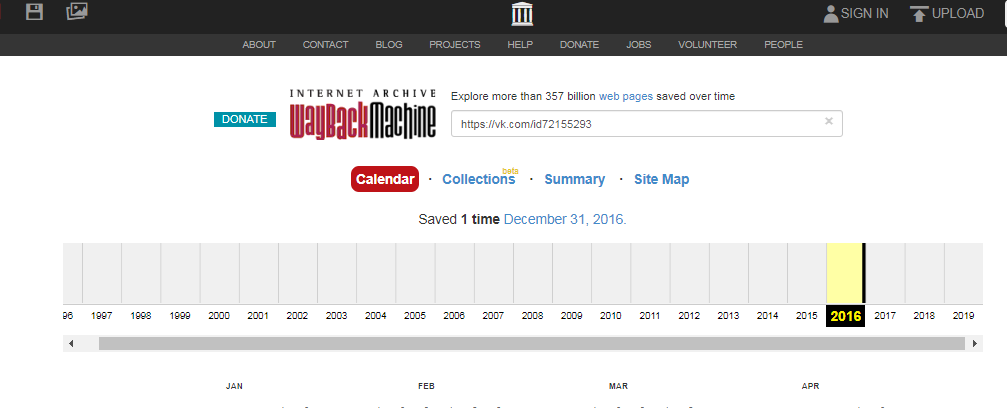Select year 2008 on the timeline
The image size is (1007, 408).
point(532,315)
